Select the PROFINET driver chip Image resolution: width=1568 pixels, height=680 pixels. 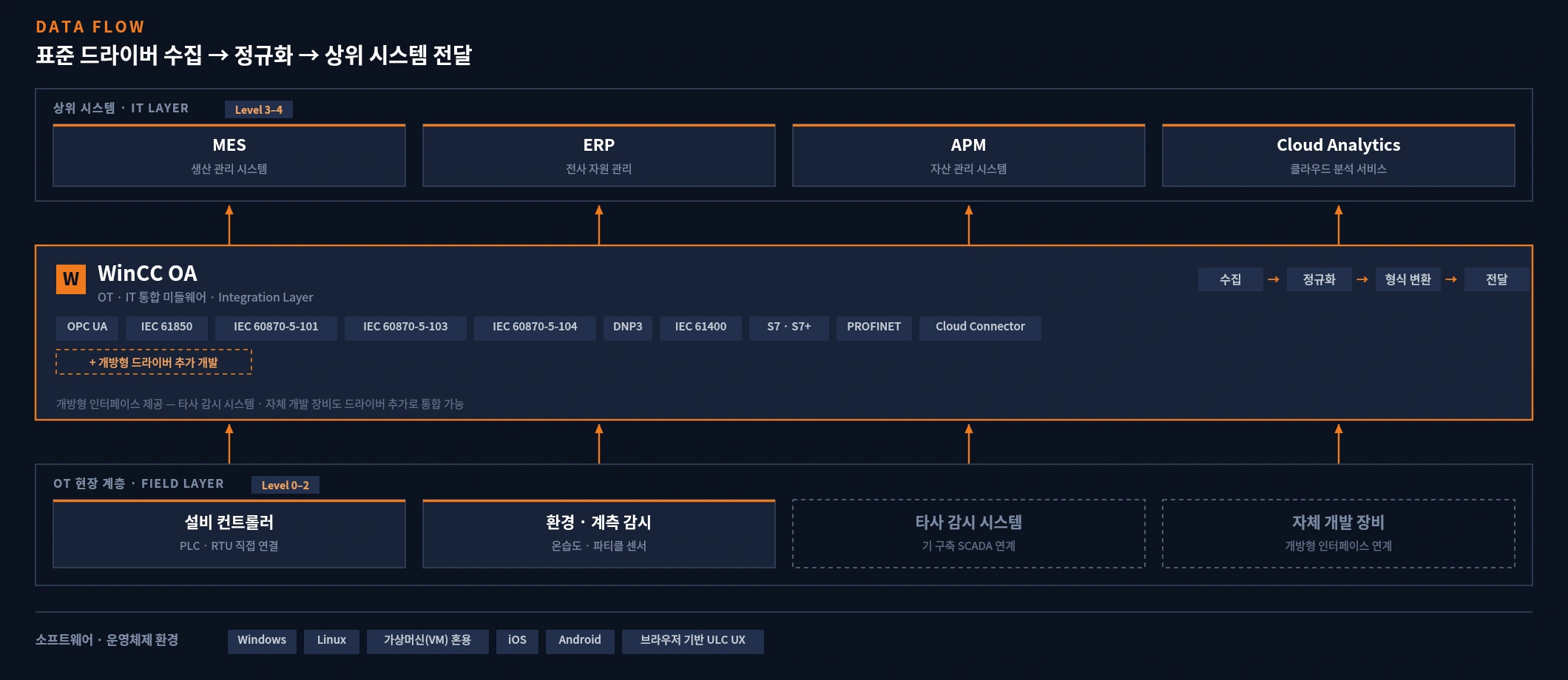tap(874, 327)
